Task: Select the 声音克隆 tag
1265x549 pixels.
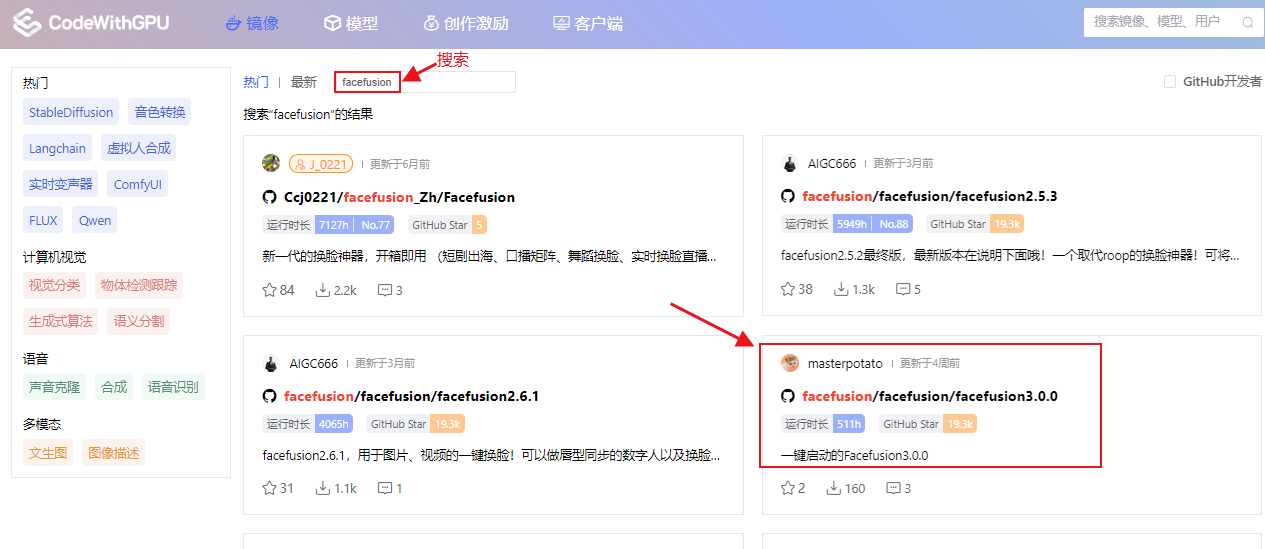Action: [54, 387]
